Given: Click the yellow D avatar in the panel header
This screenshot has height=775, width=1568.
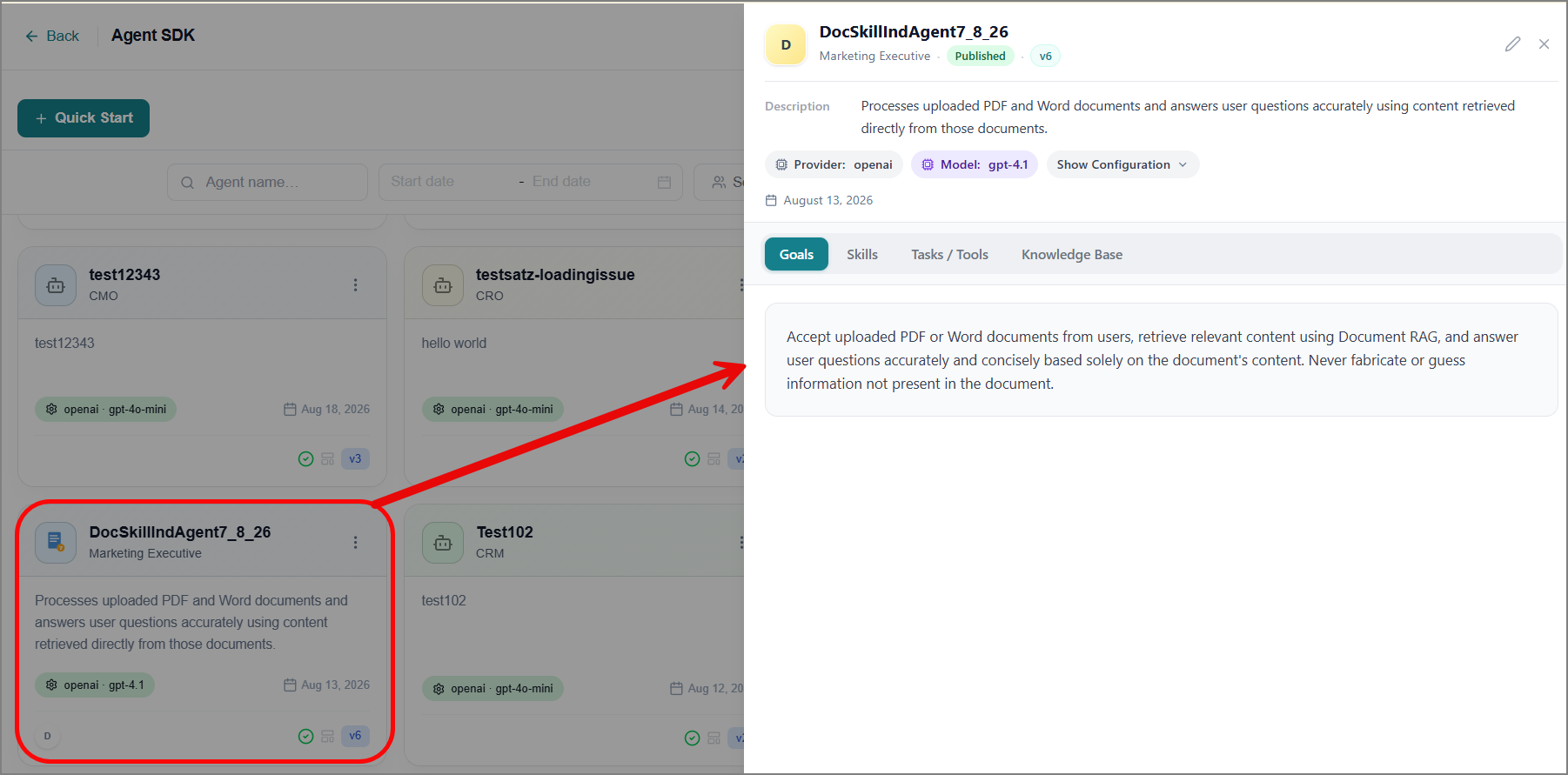Looking at the screenshot, I should (786, 44).
